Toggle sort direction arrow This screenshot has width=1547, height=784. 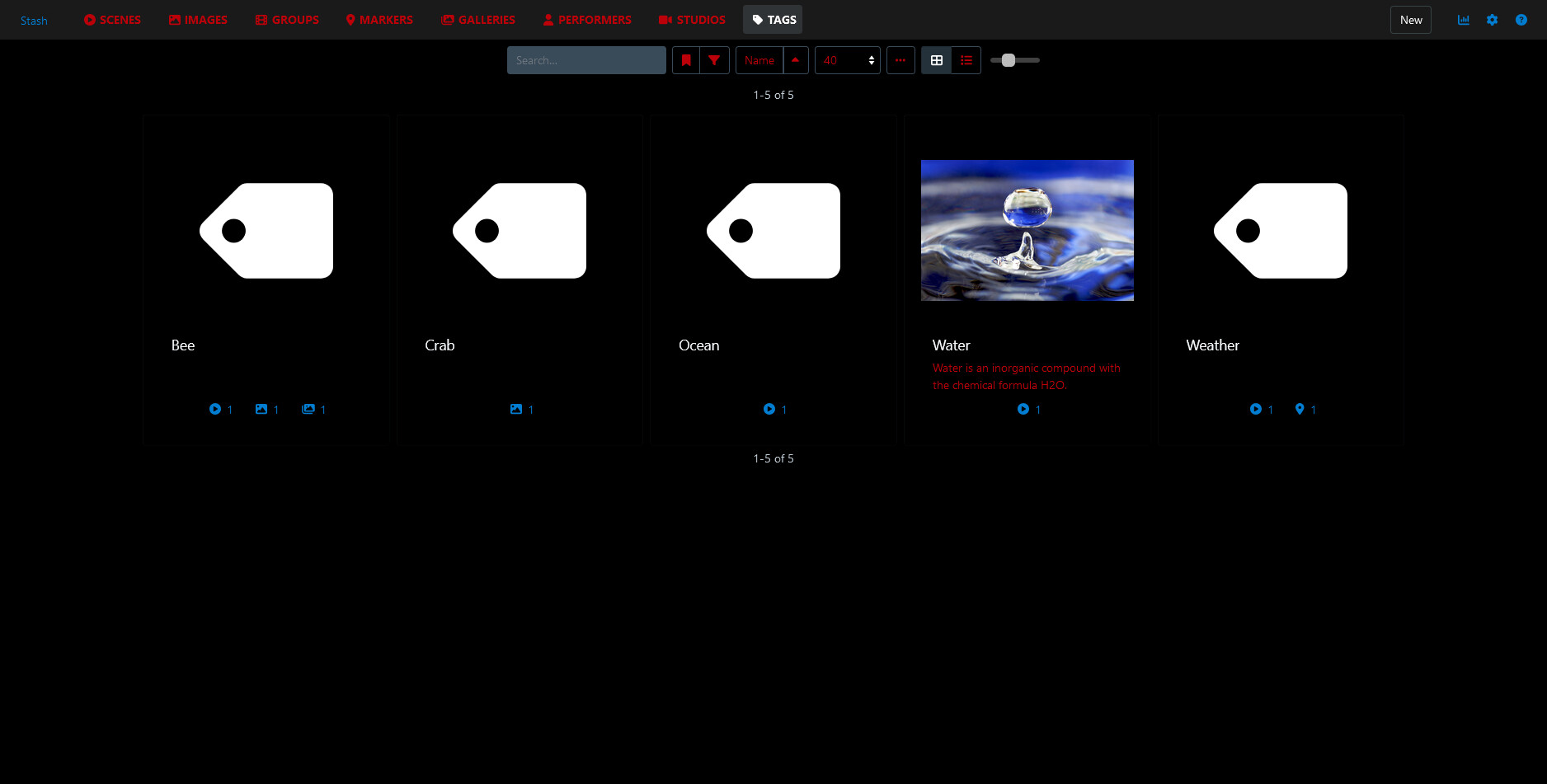[796, 60]
